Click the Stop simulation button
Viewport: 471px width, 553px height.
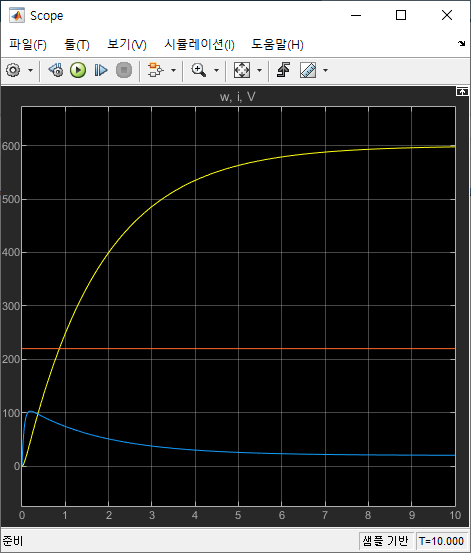click(124, 70)
